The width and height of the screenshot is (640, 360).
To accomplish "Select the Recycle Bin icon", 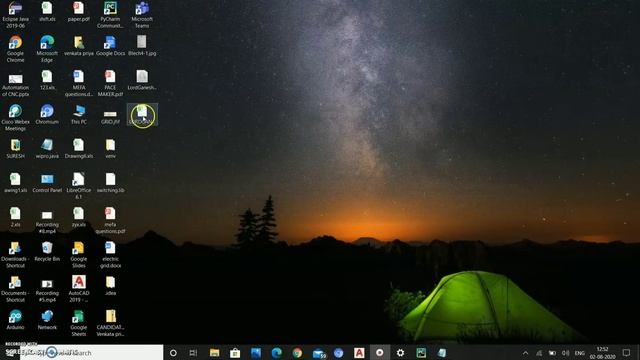I will [47, 251].
